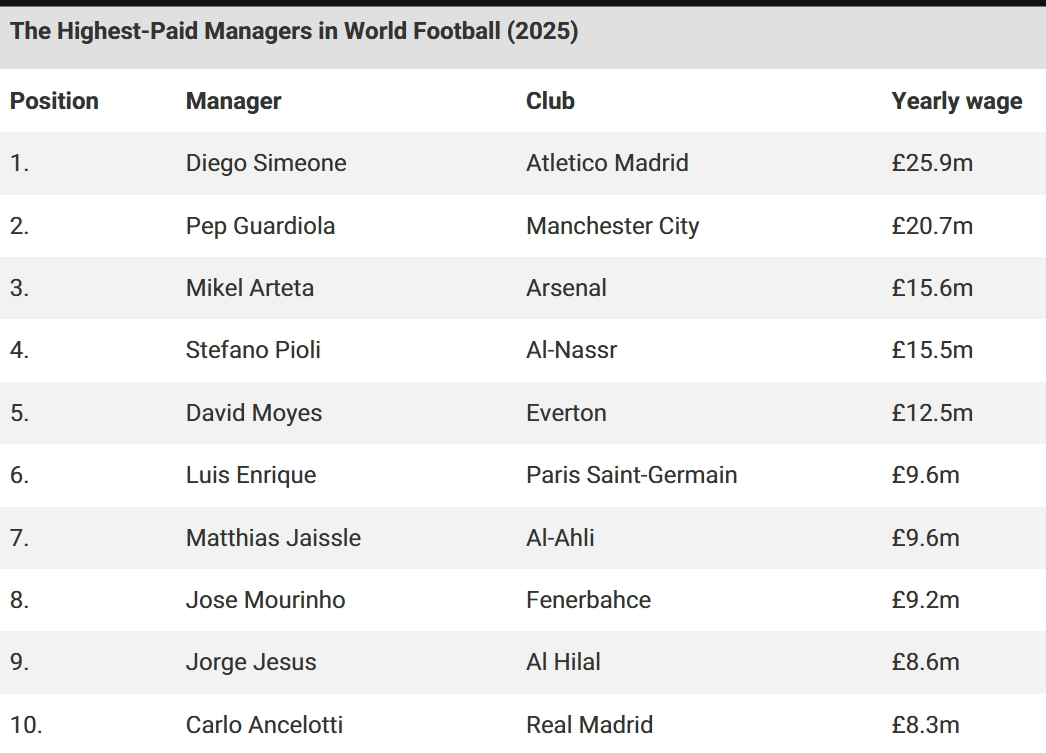Click the £9.2m wage value
This screenshot has width=1046, height=753.
pos(925,600)
